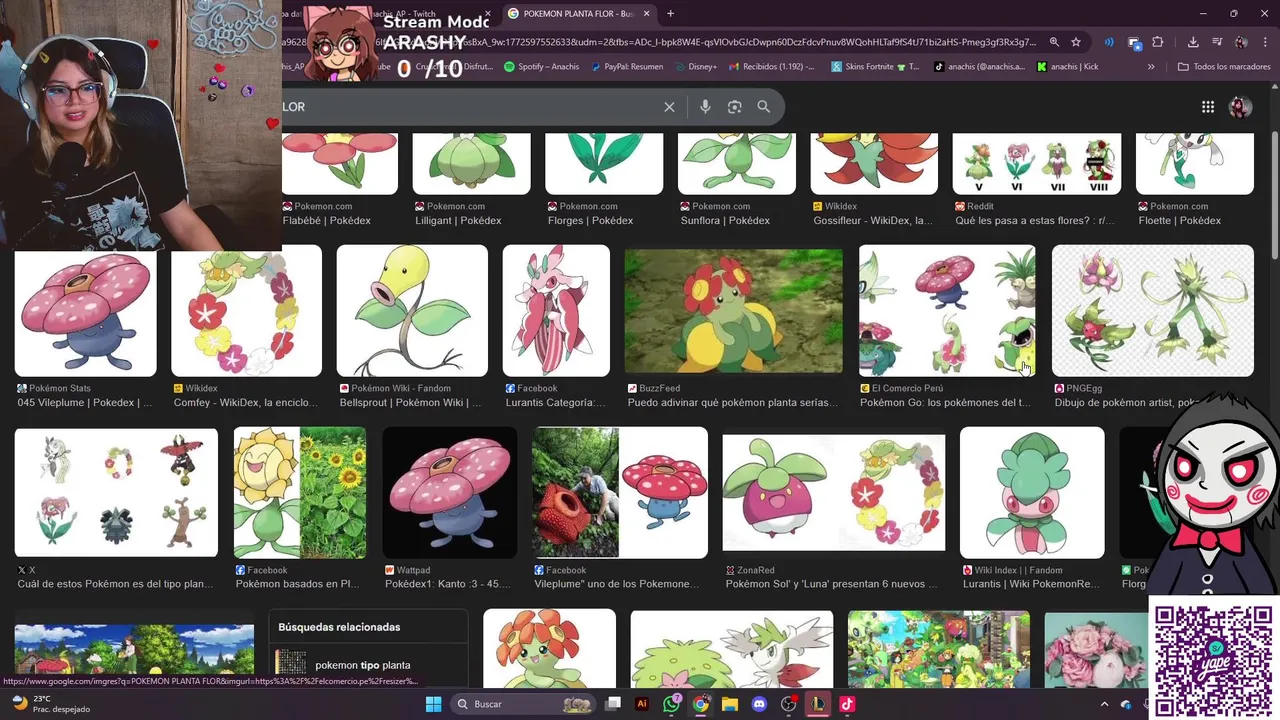Open the sunflower Sunflora Facebook image
This screenshot has height=720, width=1280.
[300, 492]
